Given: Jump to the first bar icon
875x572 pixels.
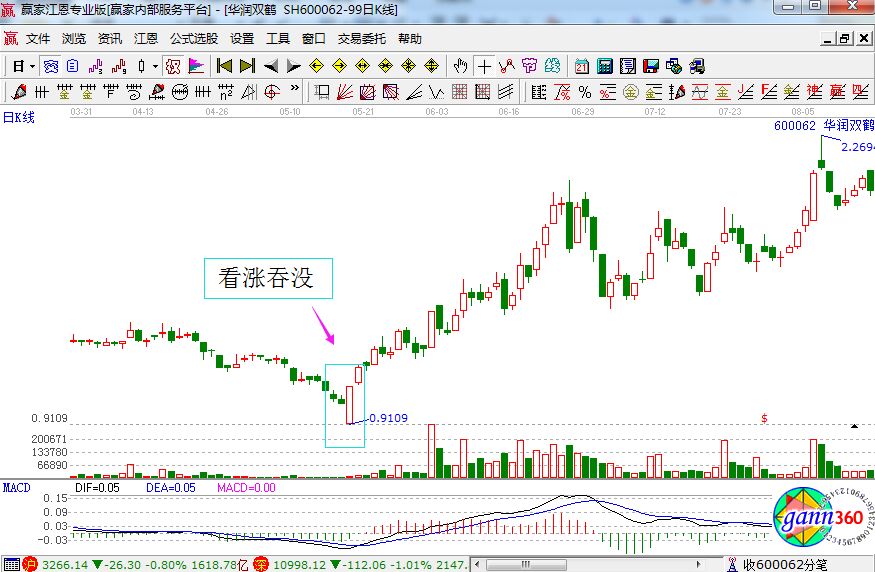Looking at the screenshot, I should click(x=225, y=66).
